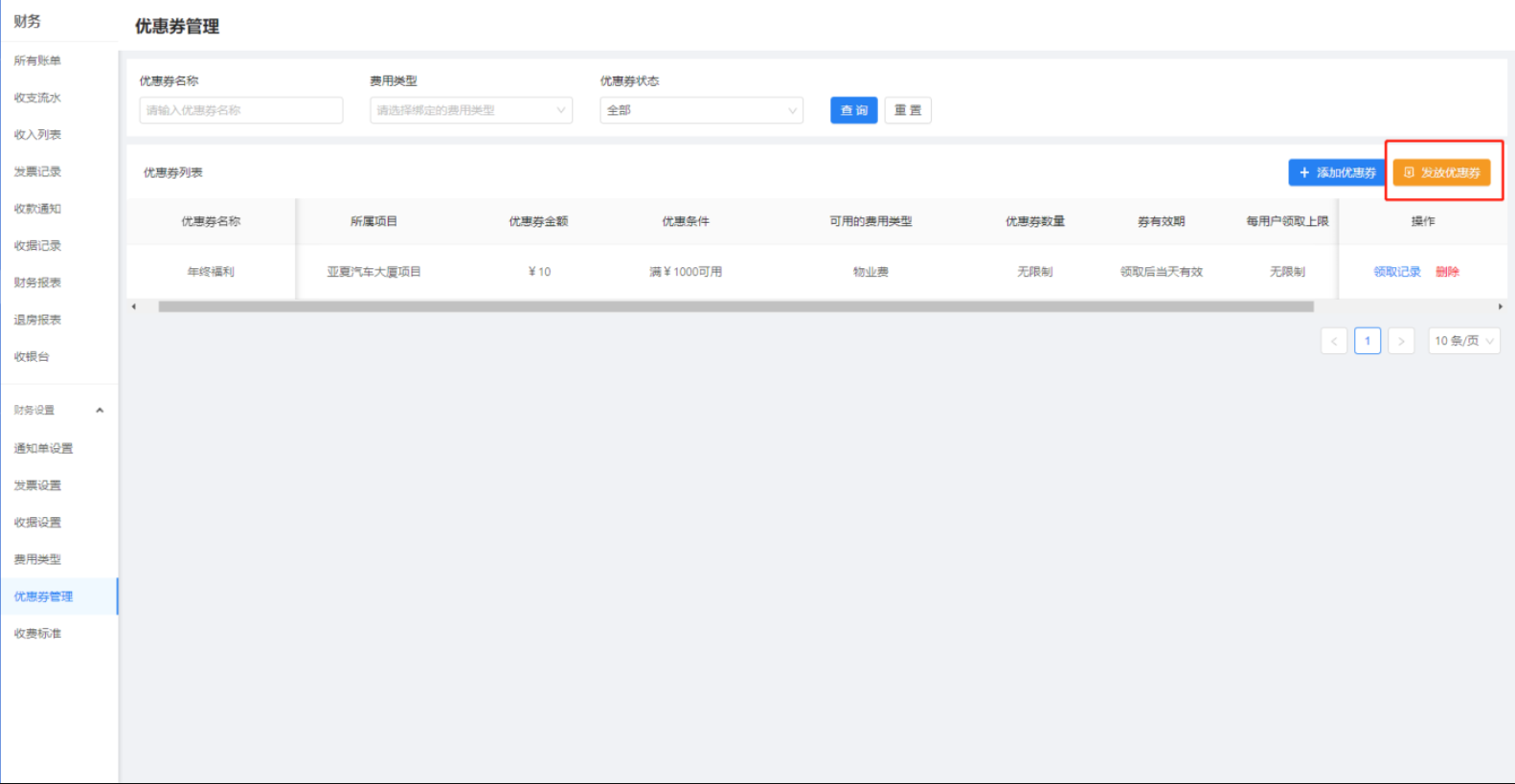Type in the 优惠券名称 input field
The width and height of the screenshot is (1515, 784).
(x=240, y=110)
